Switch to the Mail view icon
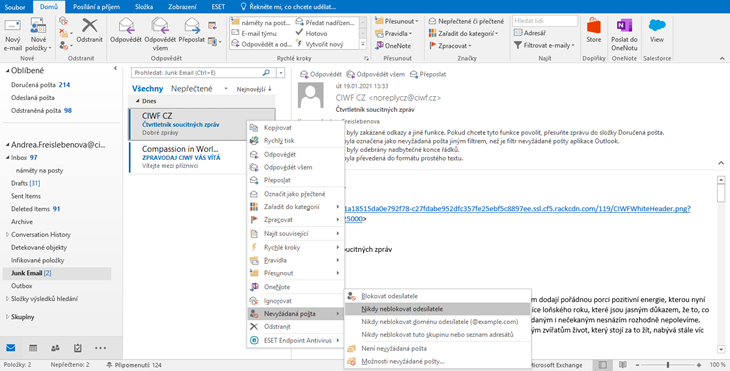Screen dimensions: 730x371 10,348
